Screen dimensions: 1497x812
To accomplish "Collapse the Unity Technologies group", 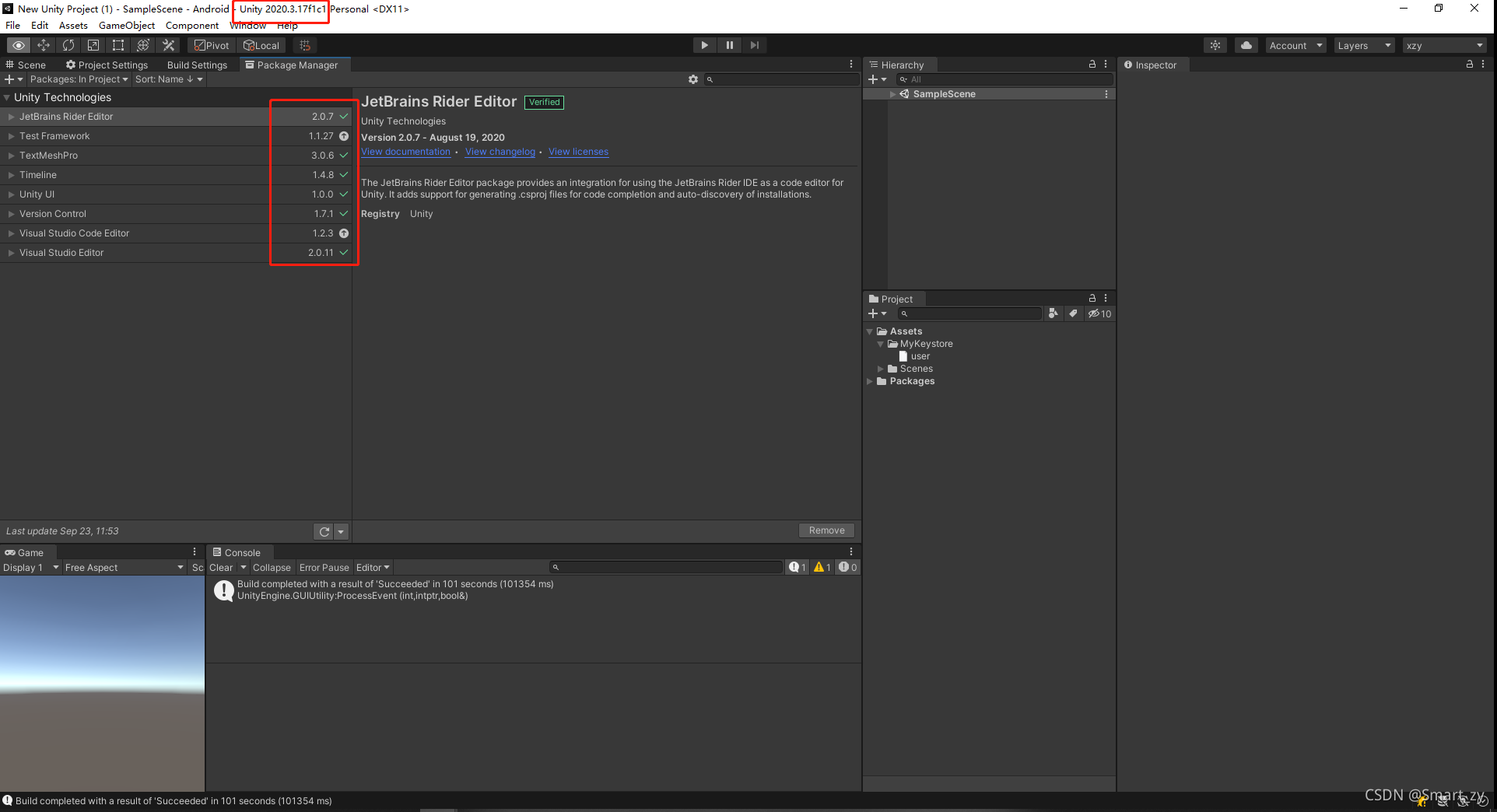I will 7,97.
